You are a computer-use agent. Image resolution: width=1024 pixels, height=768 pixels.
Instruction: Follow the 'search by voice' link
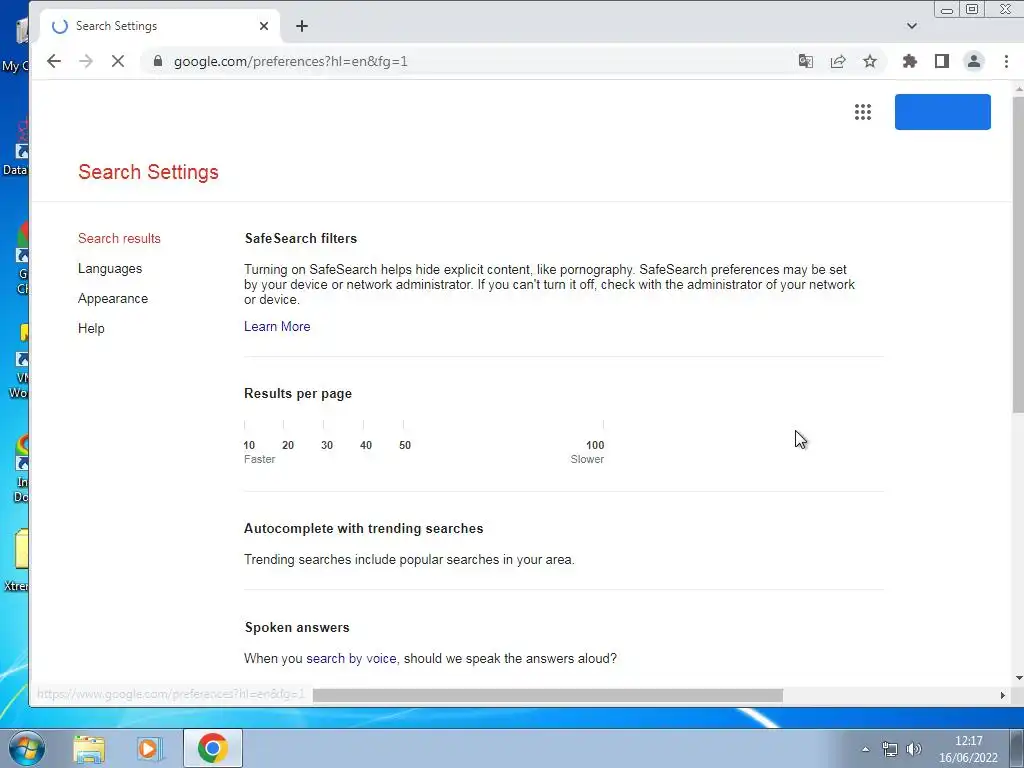point(351,658)
